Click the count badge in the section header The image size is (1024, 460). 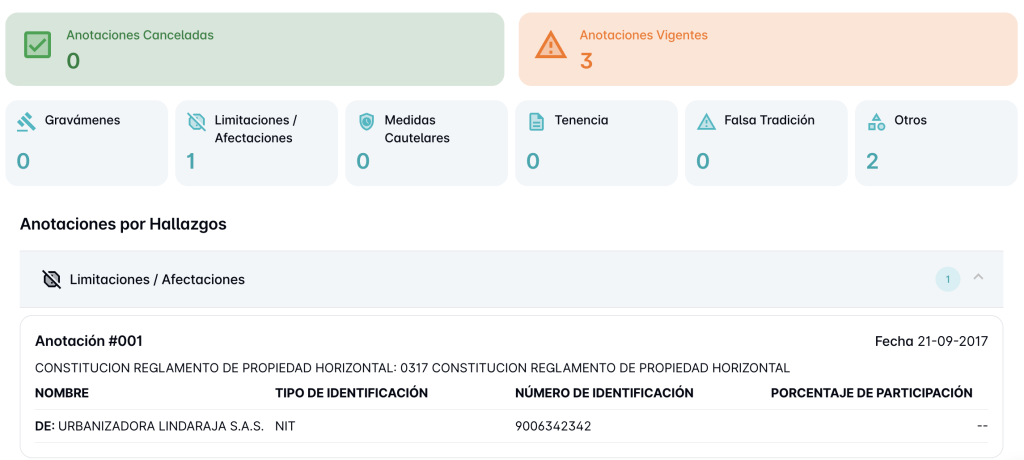point(947,279)
